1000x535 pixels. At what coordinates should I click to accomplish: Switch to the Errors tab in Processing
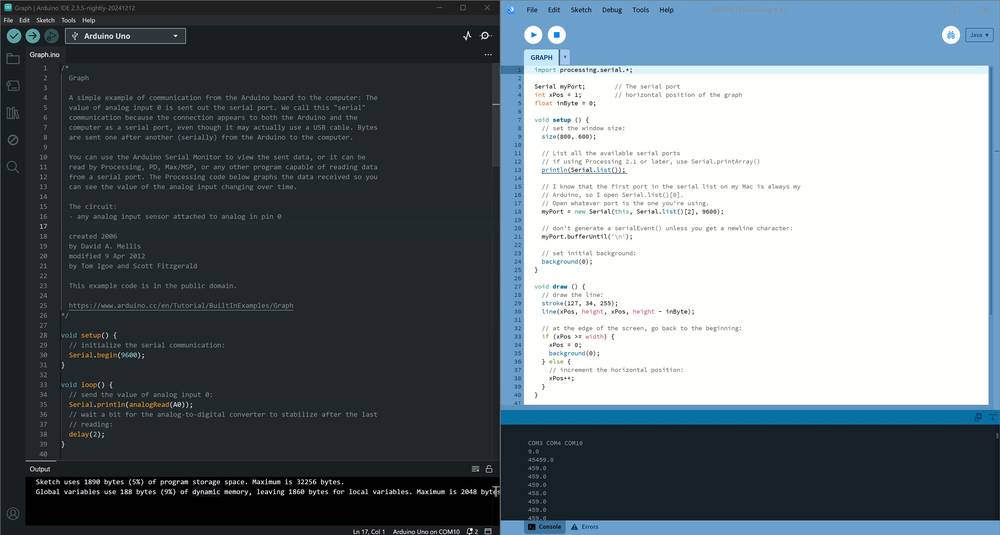(x=584, y=527)
